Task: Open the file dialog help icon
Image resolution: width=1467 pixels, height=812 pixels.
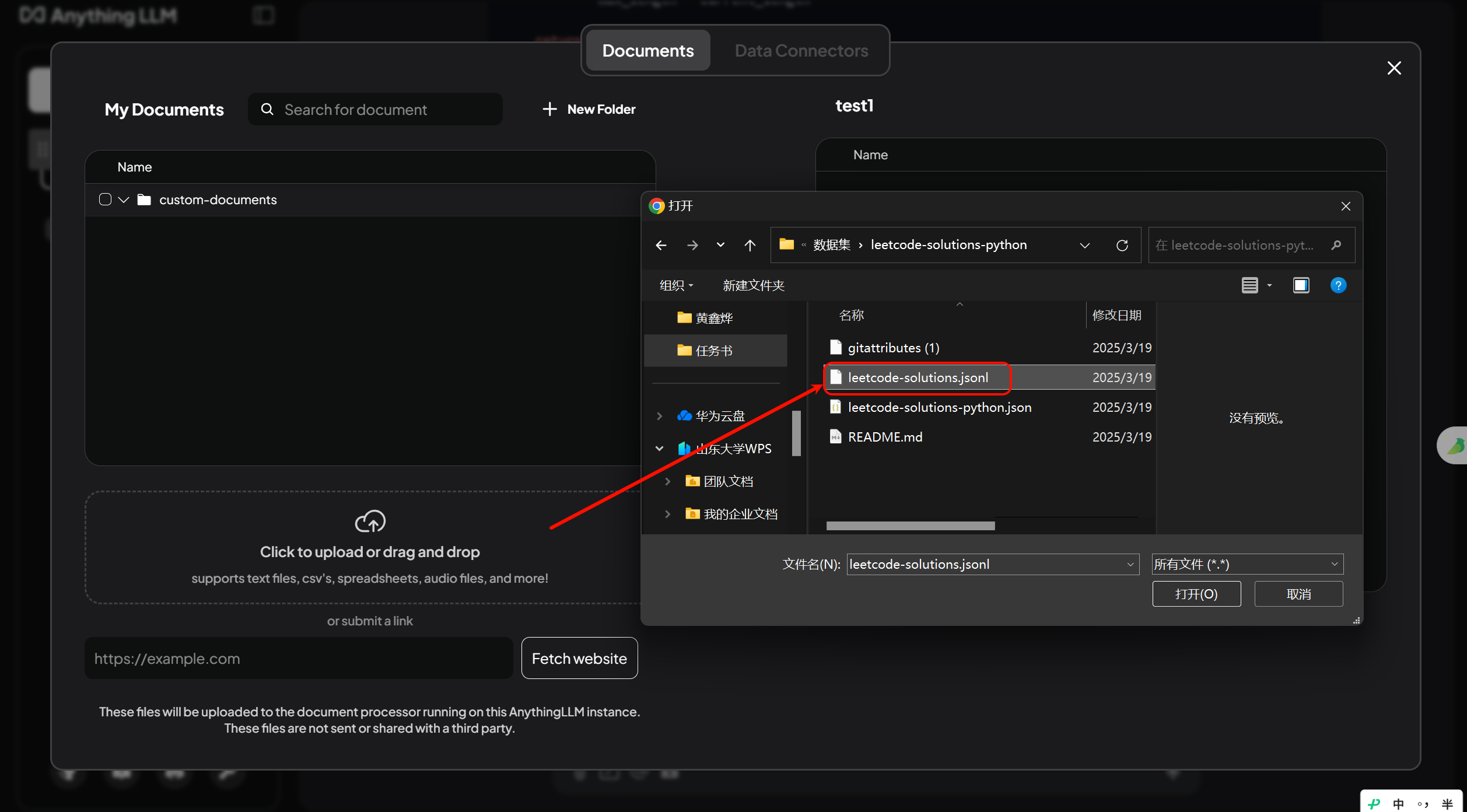Action: coord(1338,285)
